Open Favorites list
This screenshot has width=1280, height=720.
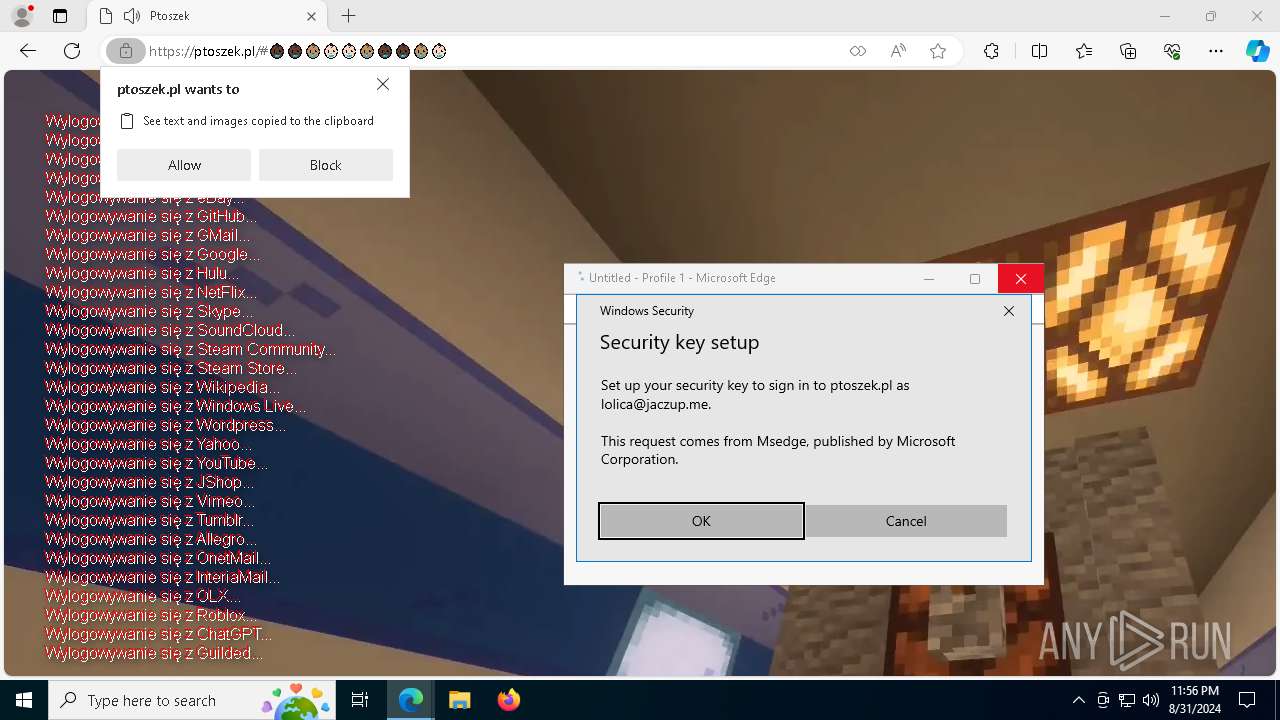coord(1084,51)
